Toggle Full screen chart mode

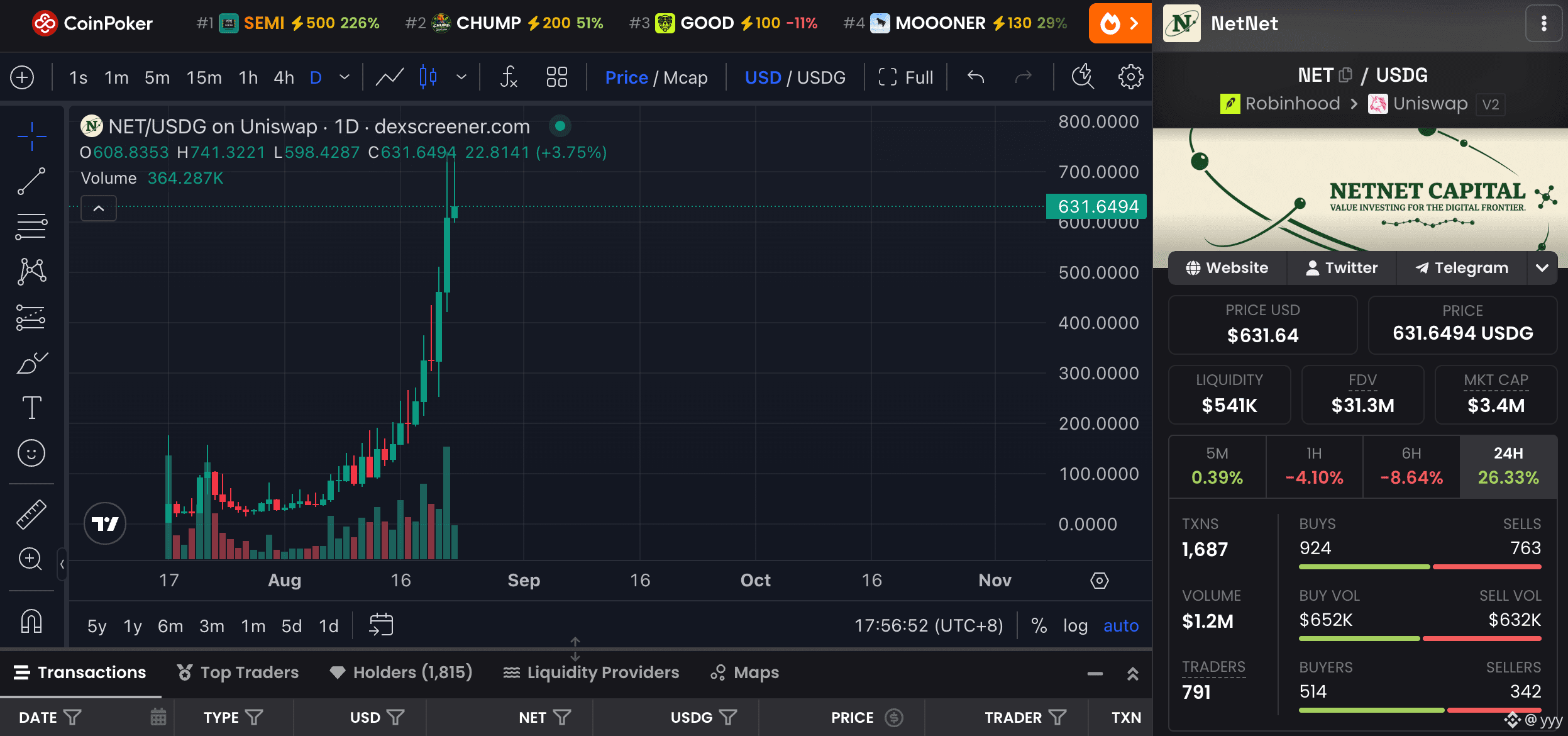click(905, 77)
